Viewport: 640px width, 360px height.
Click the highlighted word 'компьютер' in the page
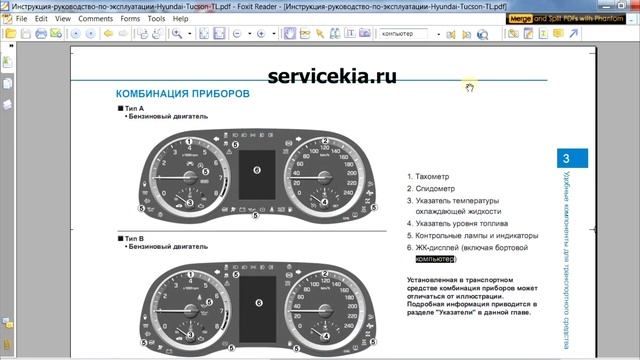point(435,259)
